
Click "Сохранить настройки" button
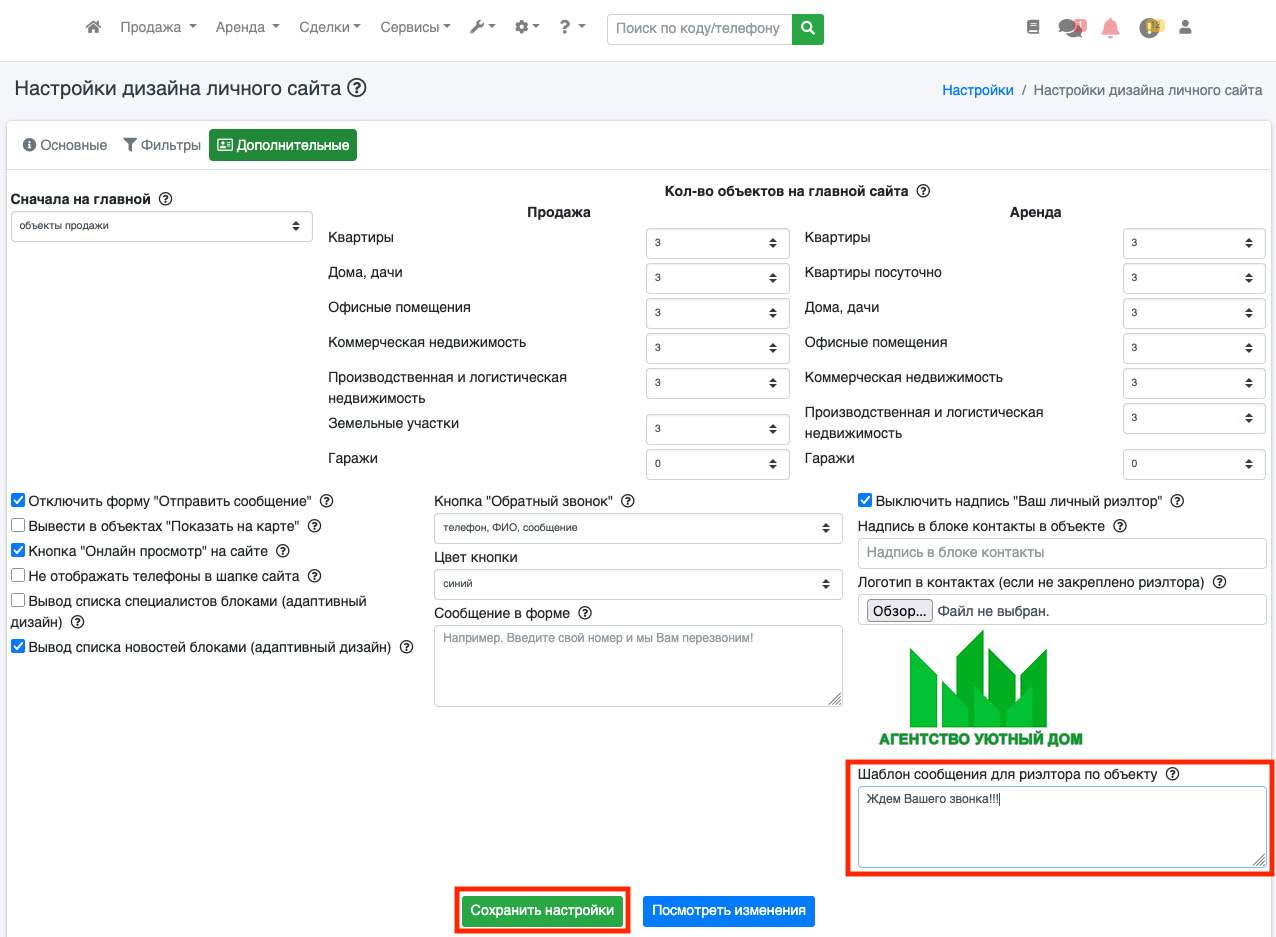pyautogui.click(x=542, y=911)
